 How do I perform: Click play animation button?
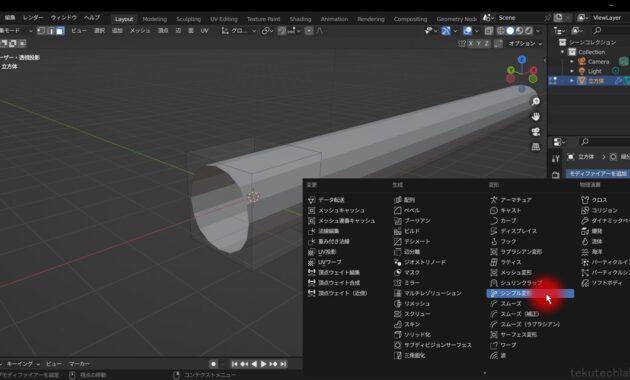click(263, 364)
